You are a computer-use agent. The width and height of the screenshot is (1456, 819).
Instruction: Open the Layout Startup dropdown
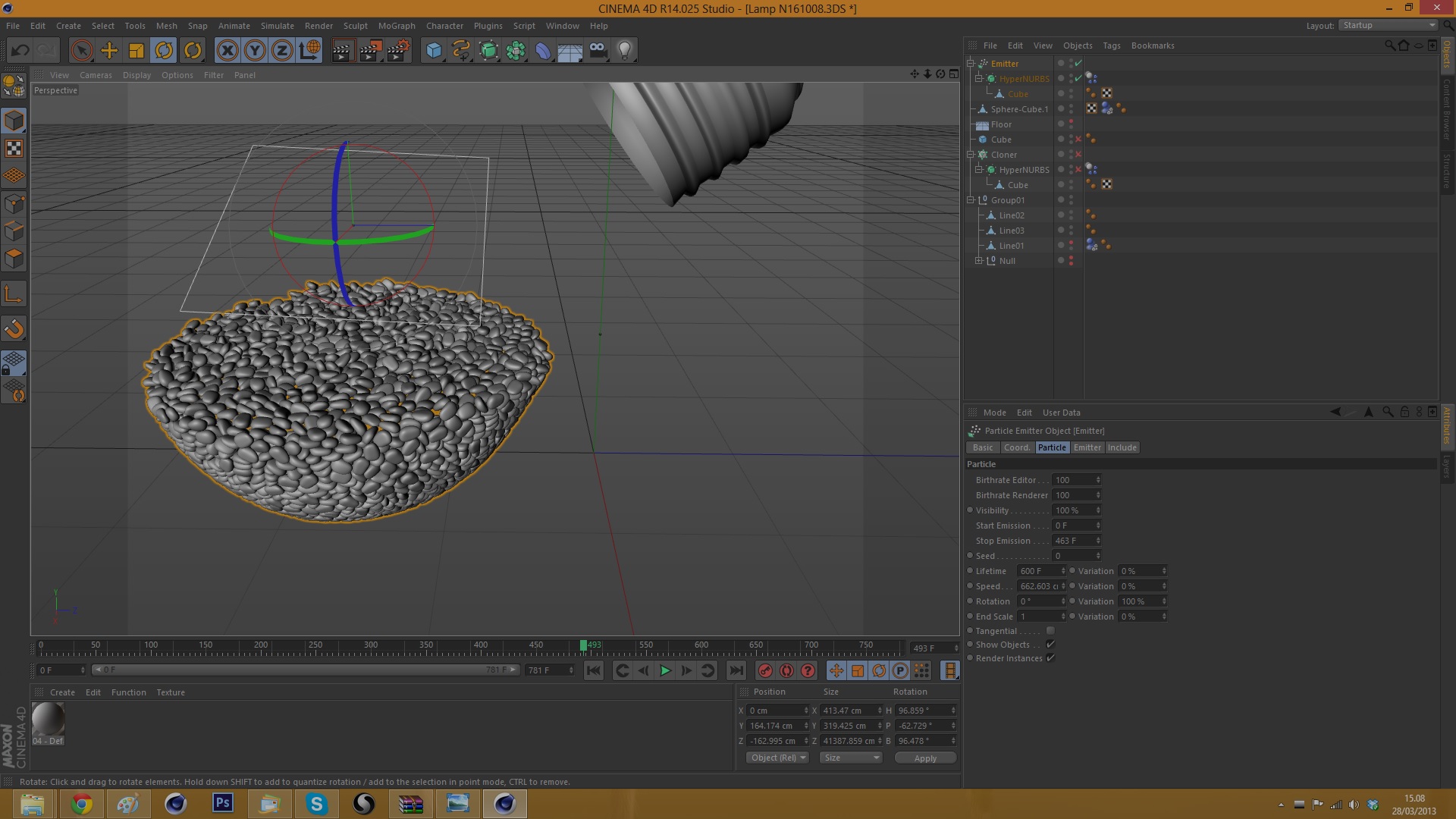(1388, 25)
